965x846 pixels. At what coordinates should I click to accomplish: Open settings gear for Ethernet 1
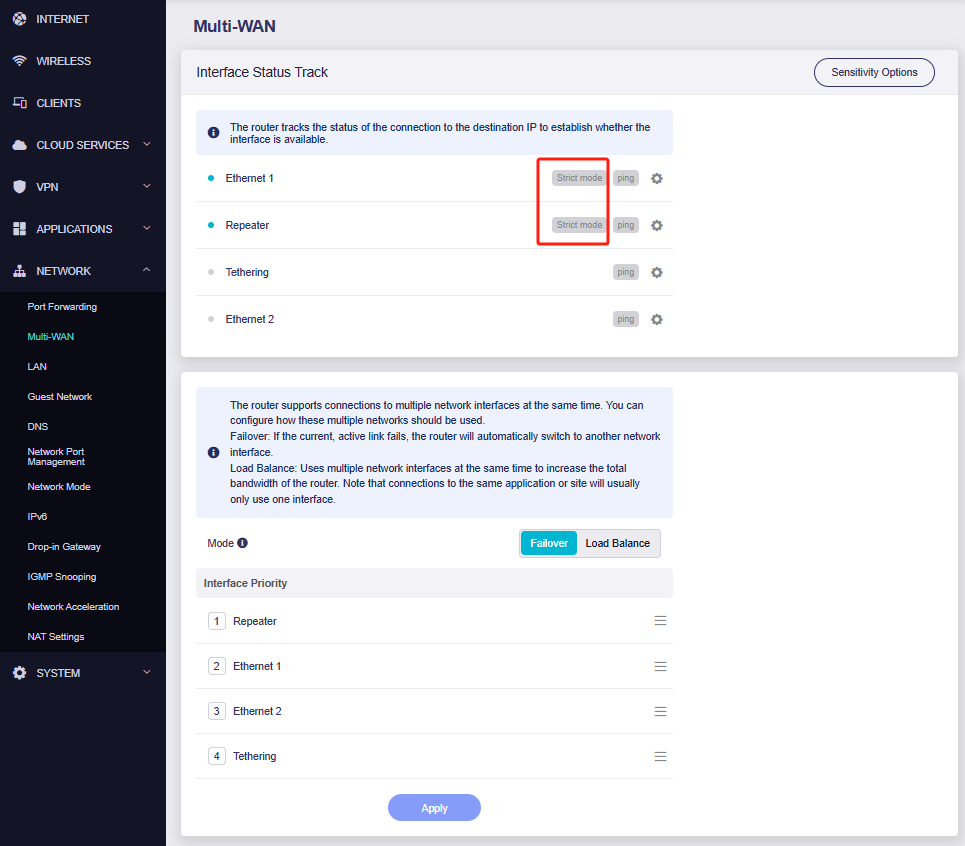click(657, 178)
